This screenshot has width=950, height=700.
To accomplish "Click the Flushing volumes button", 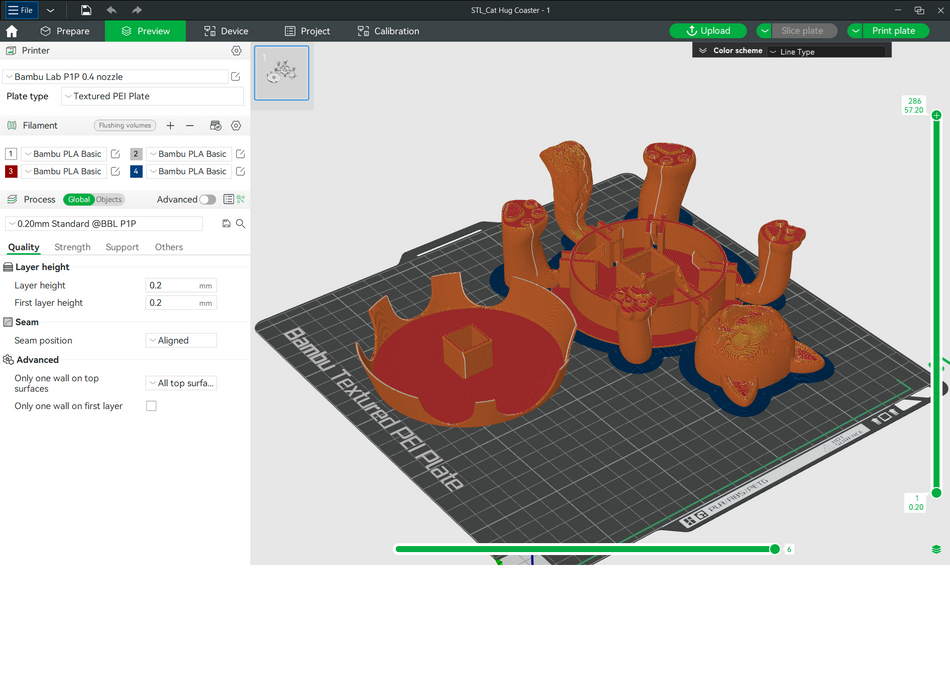I will [125, 126].
